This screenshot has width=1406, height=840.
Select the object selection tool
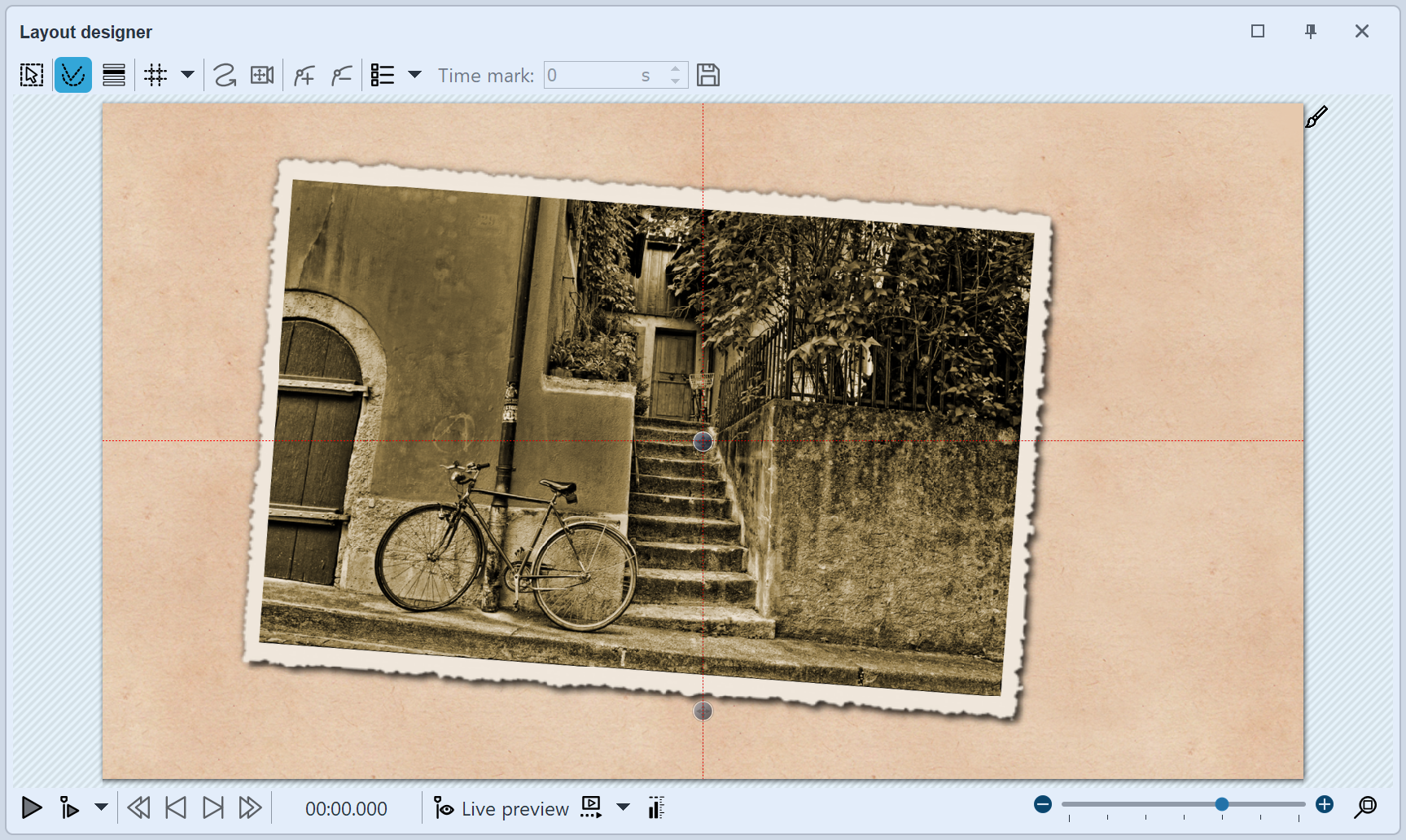tap(31, 74)
